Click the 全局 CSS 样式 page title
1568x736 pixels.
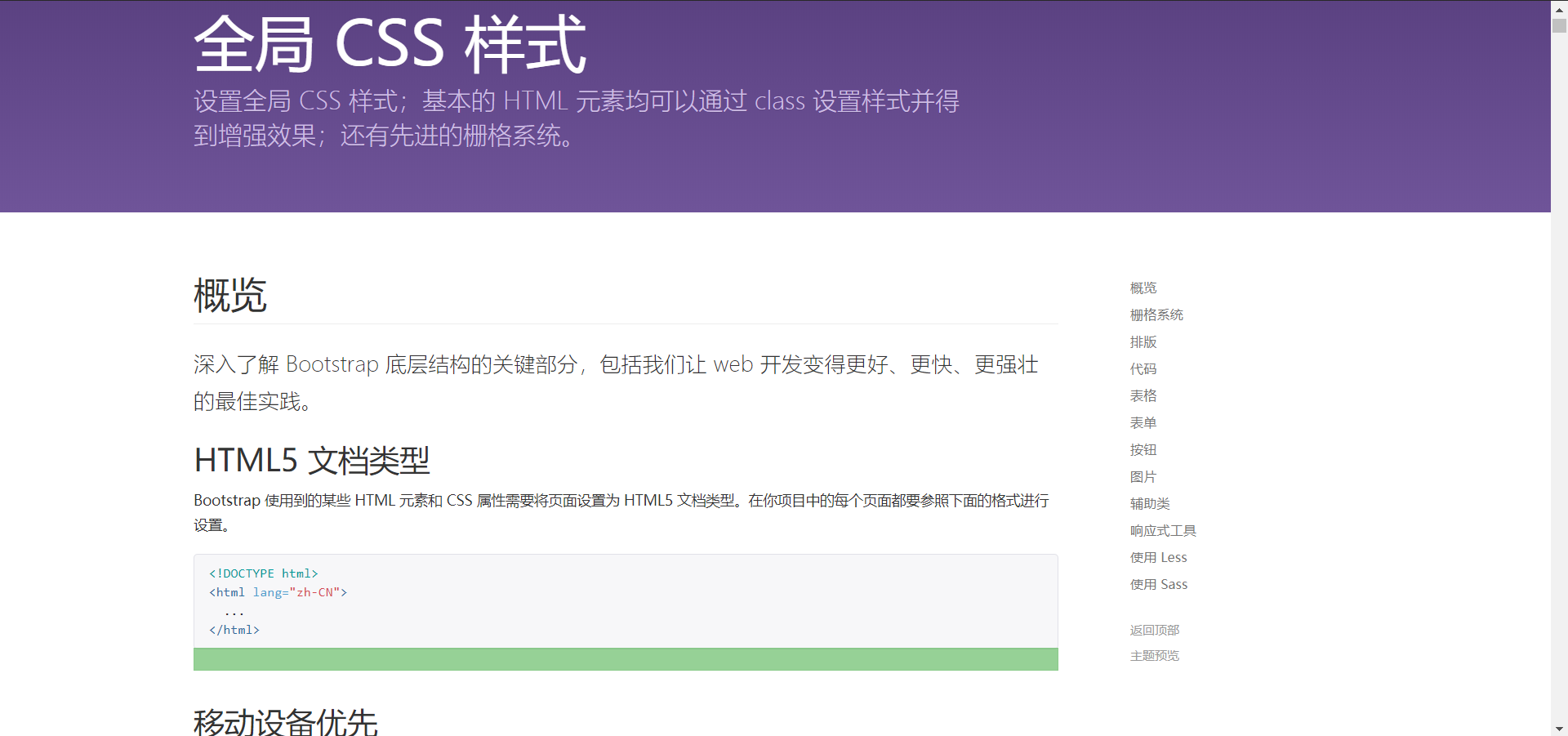(390, 44)
